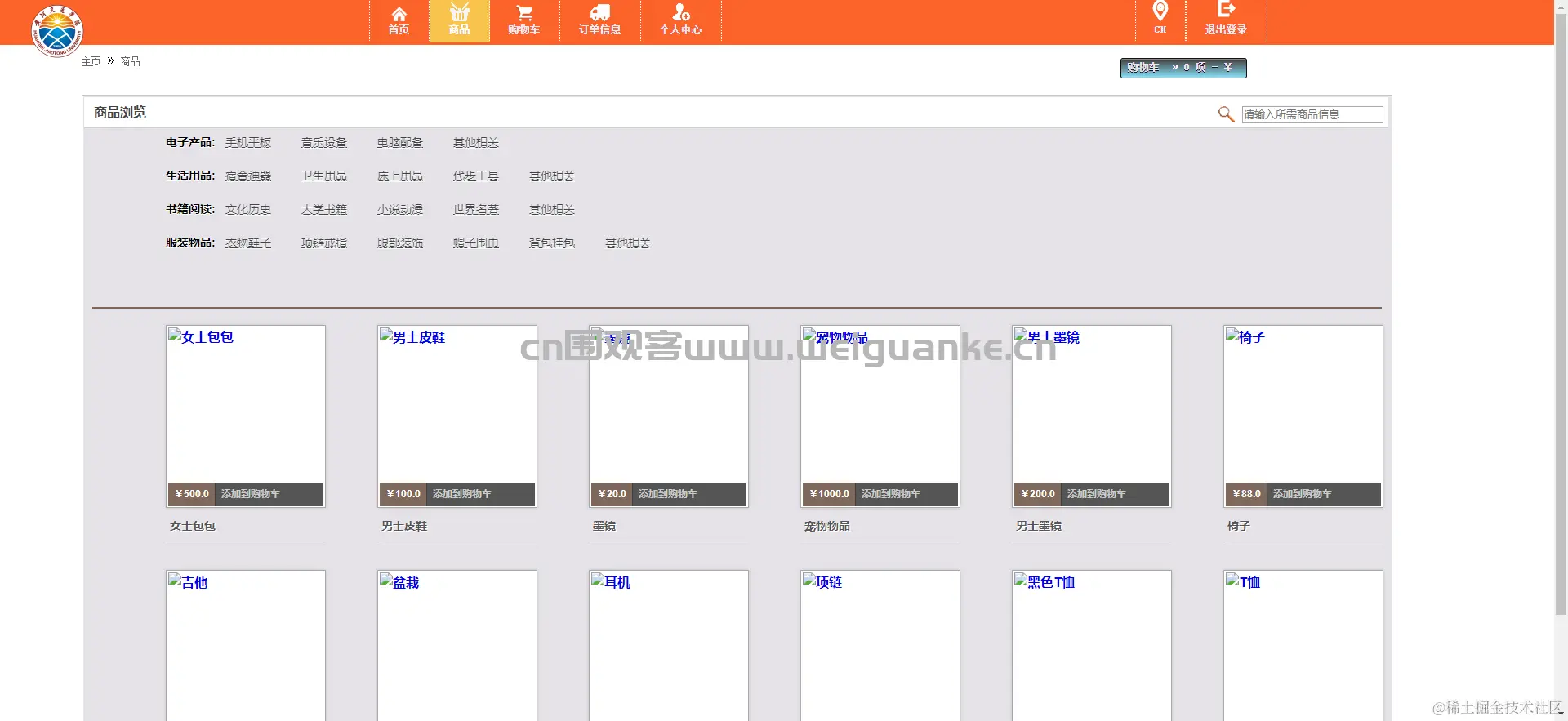Viewport: 1568px width, 721px height.
Task: Open the 个人中心 user icon
Action: pyautogui.click(x=681, y=12)
